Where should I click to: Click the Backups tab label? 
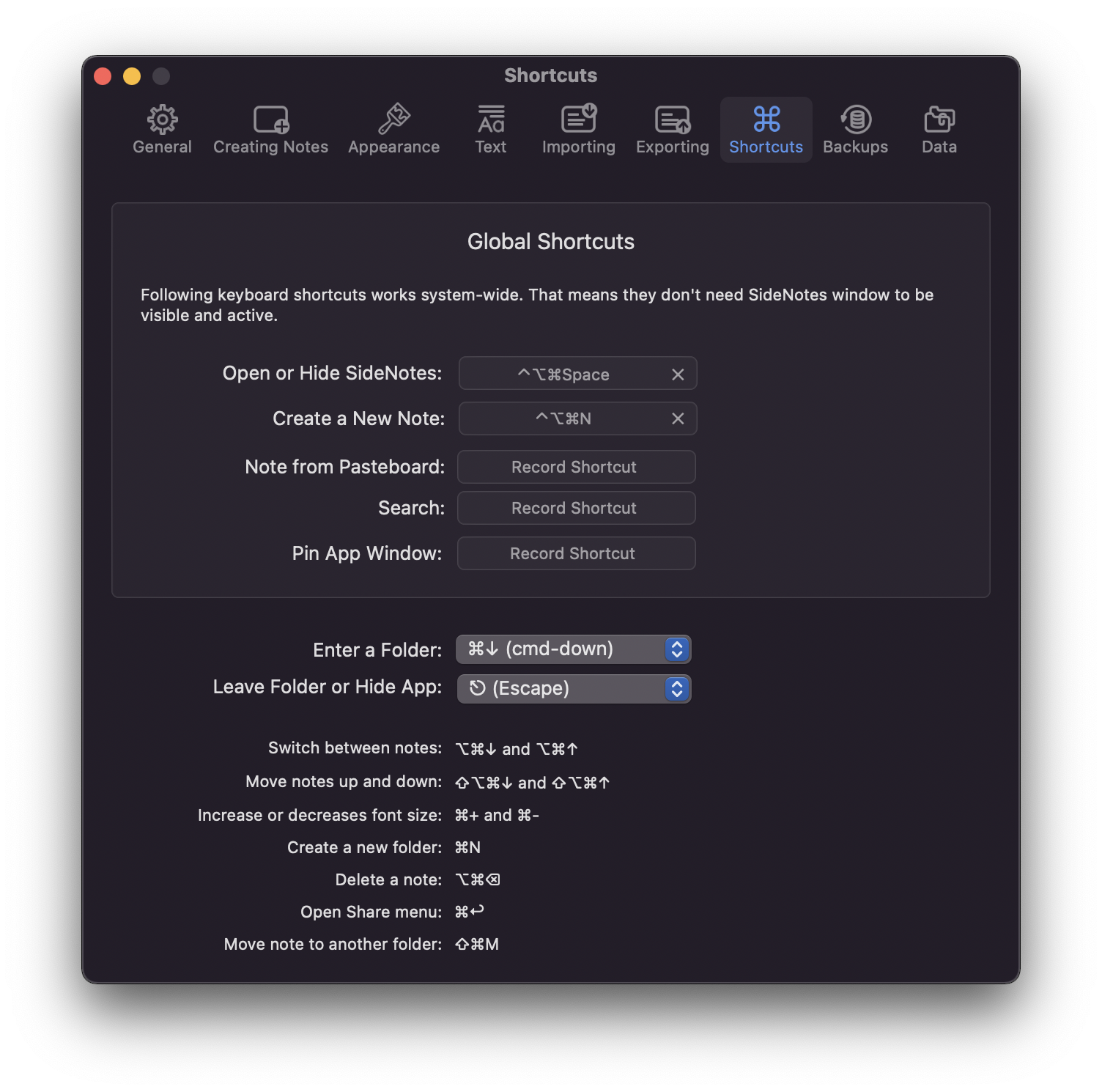[856, 147]
